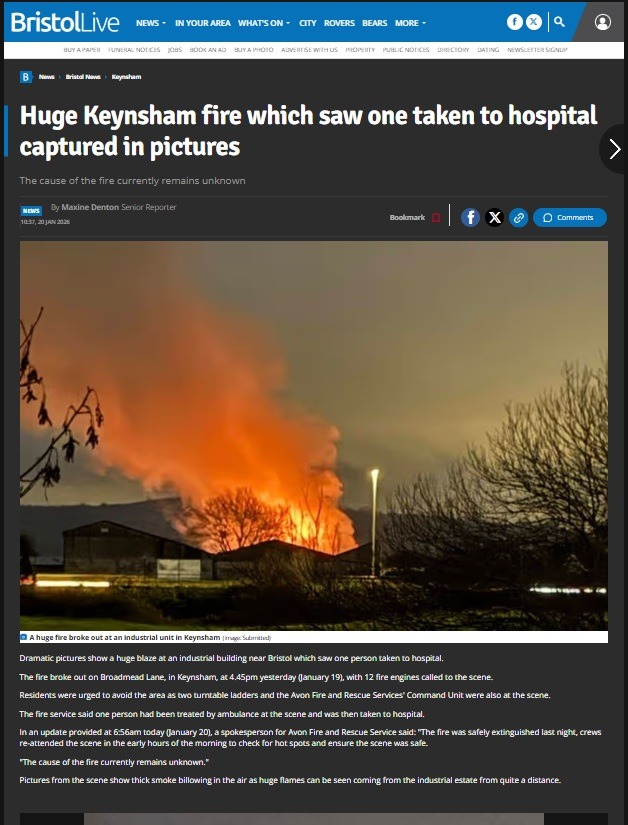Open the search magnifier icon

[x=560, y=22]
